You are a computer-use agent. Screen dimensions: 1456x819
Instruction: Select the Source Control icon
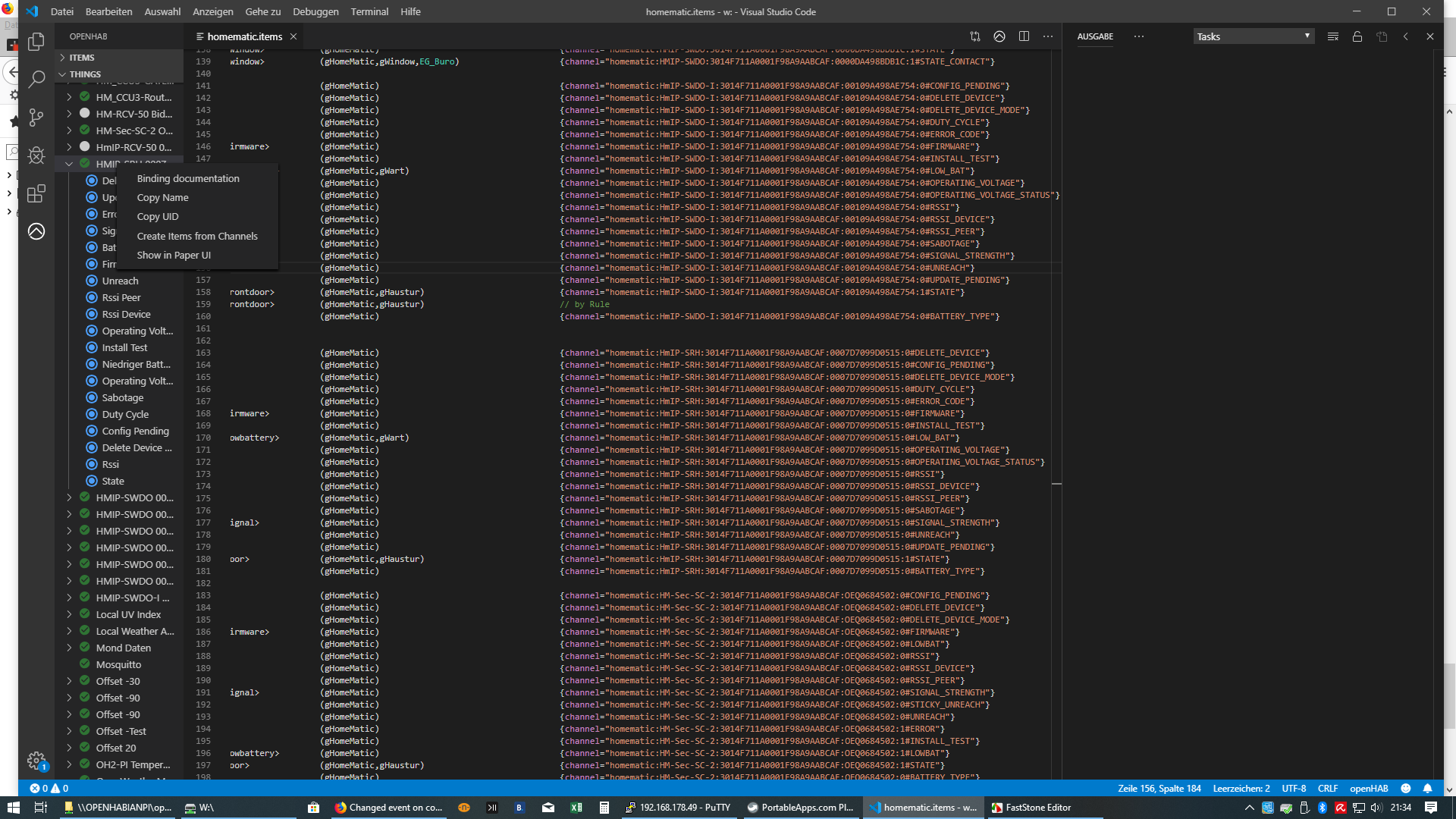(x=36, y=118)
